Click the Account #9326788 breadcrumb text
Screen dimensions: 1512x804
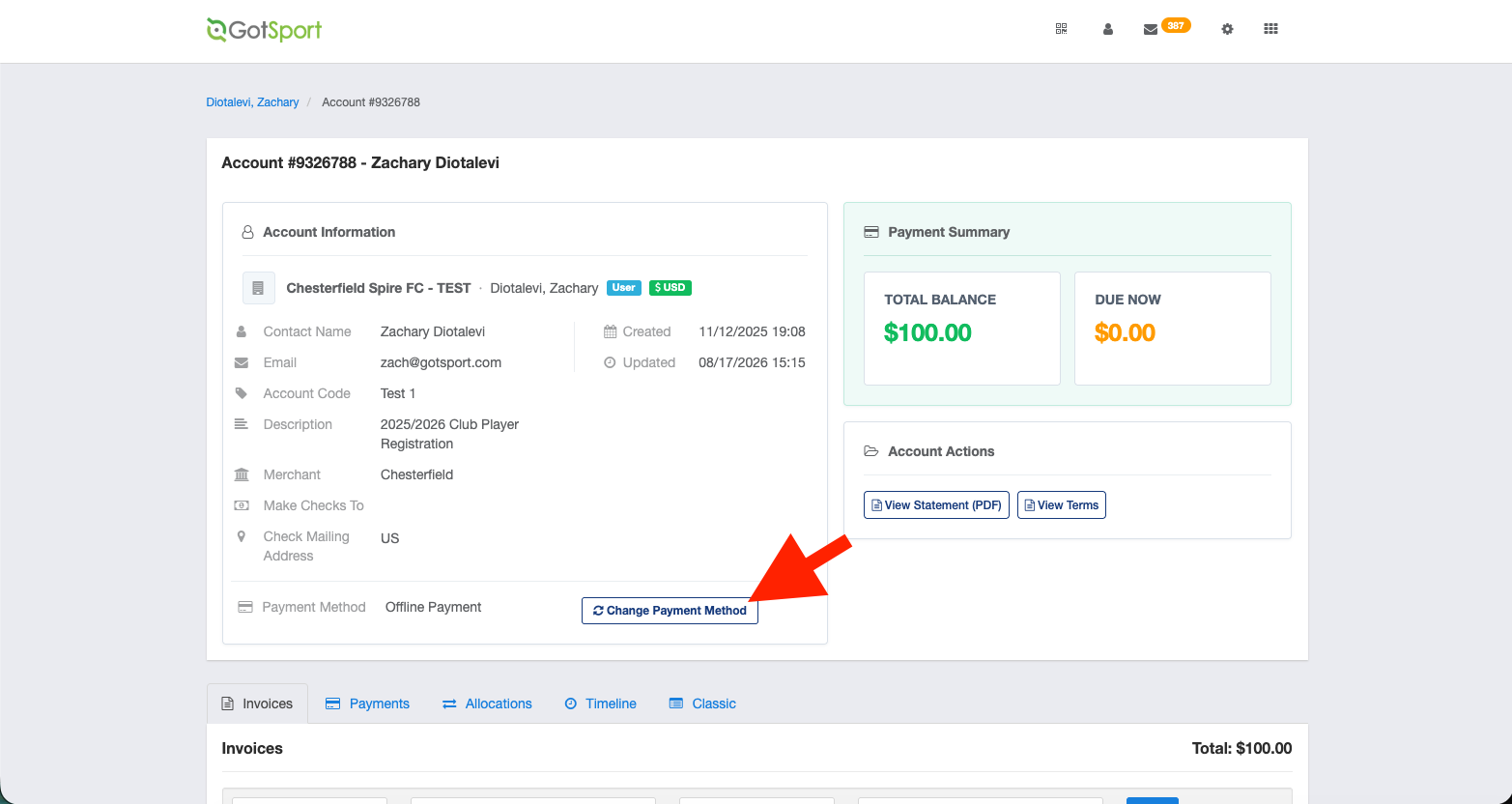371,102
